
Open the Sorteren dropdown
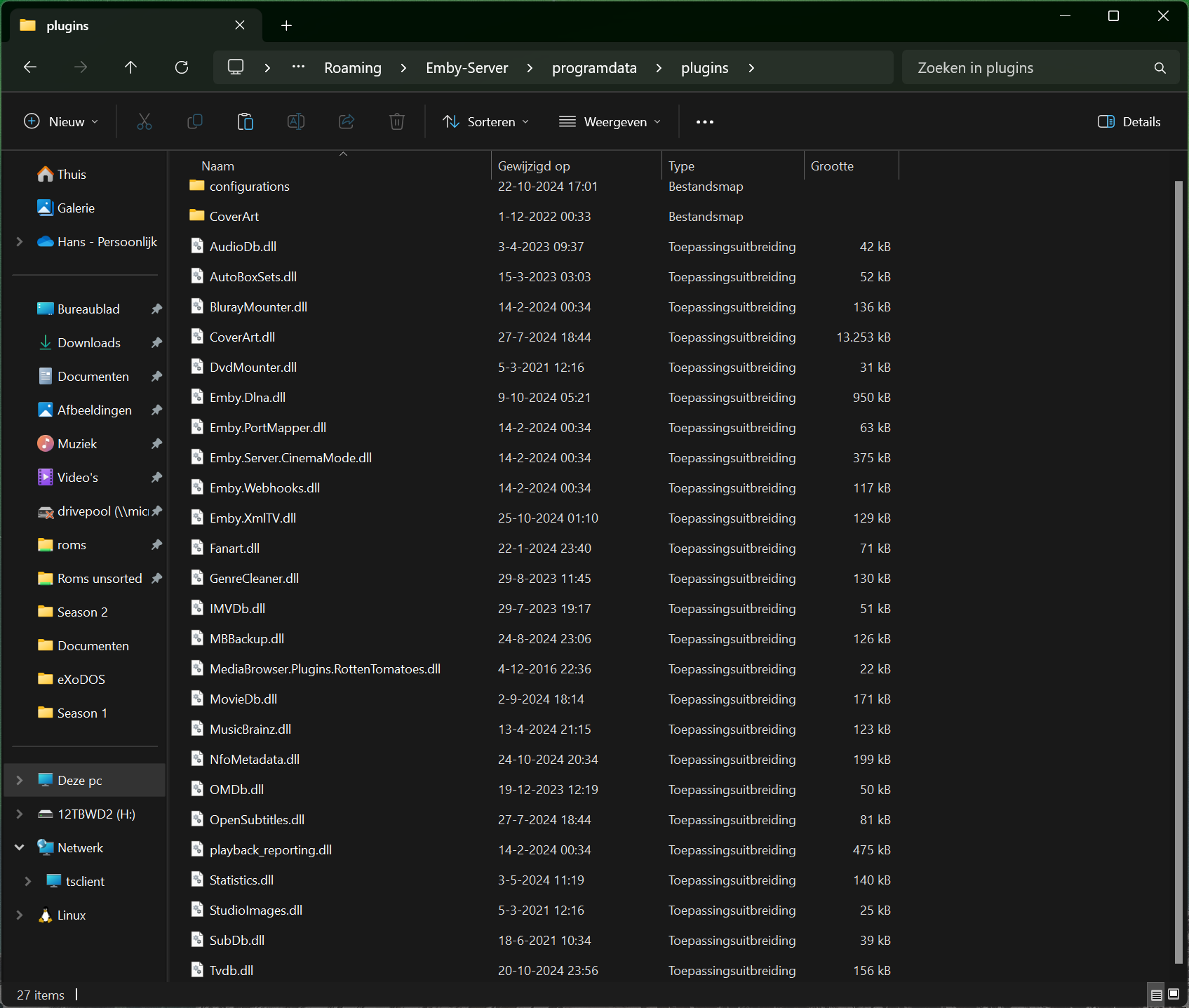click(485, 122)
